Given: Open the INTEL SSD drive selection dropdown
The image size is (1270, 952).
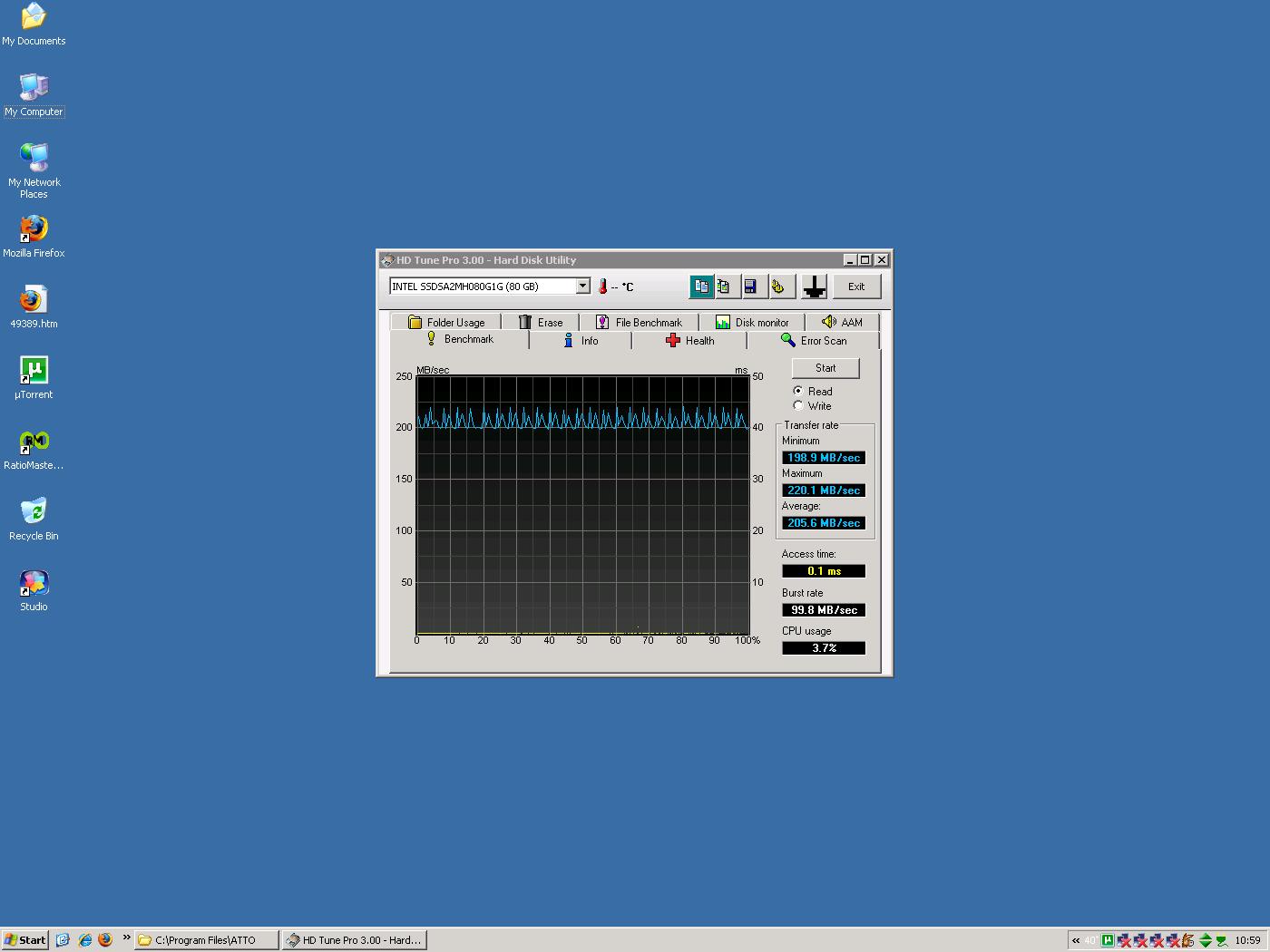Looking at the screenshot, I should point(582,287).
